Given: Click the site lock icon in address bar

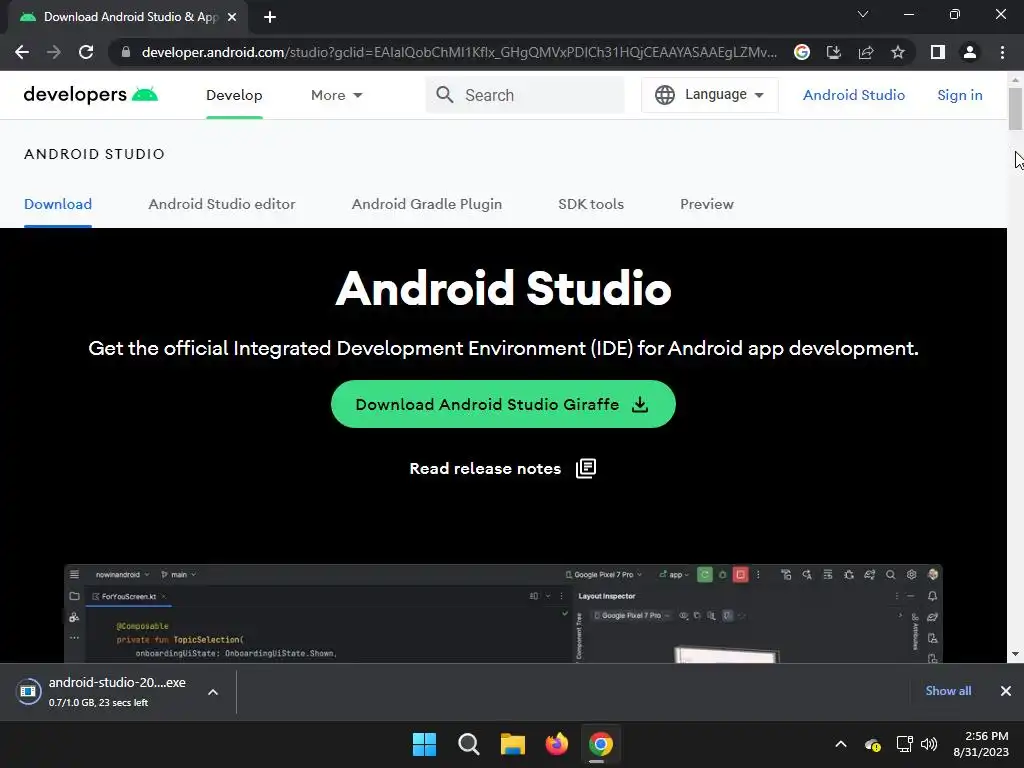Looking at the screenshot, I should [x=126, y=52].
